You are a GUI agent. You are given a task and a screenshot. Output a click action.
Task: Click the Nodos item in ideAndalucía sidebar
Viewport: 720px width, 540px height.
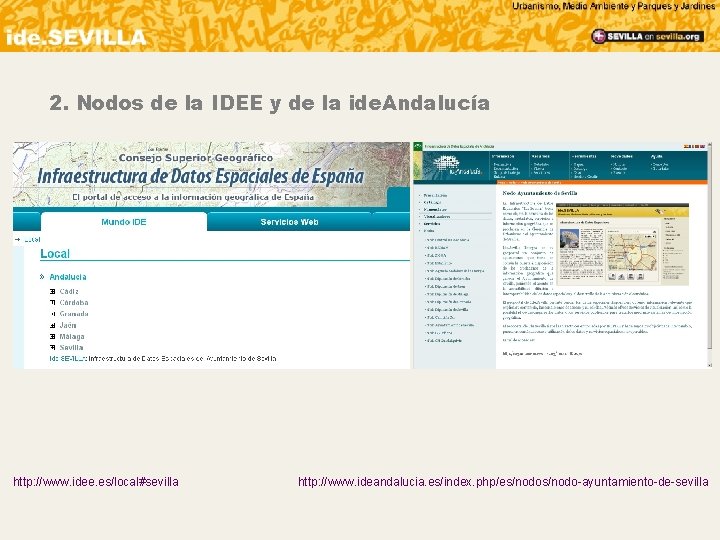click(x=429, y=231)
